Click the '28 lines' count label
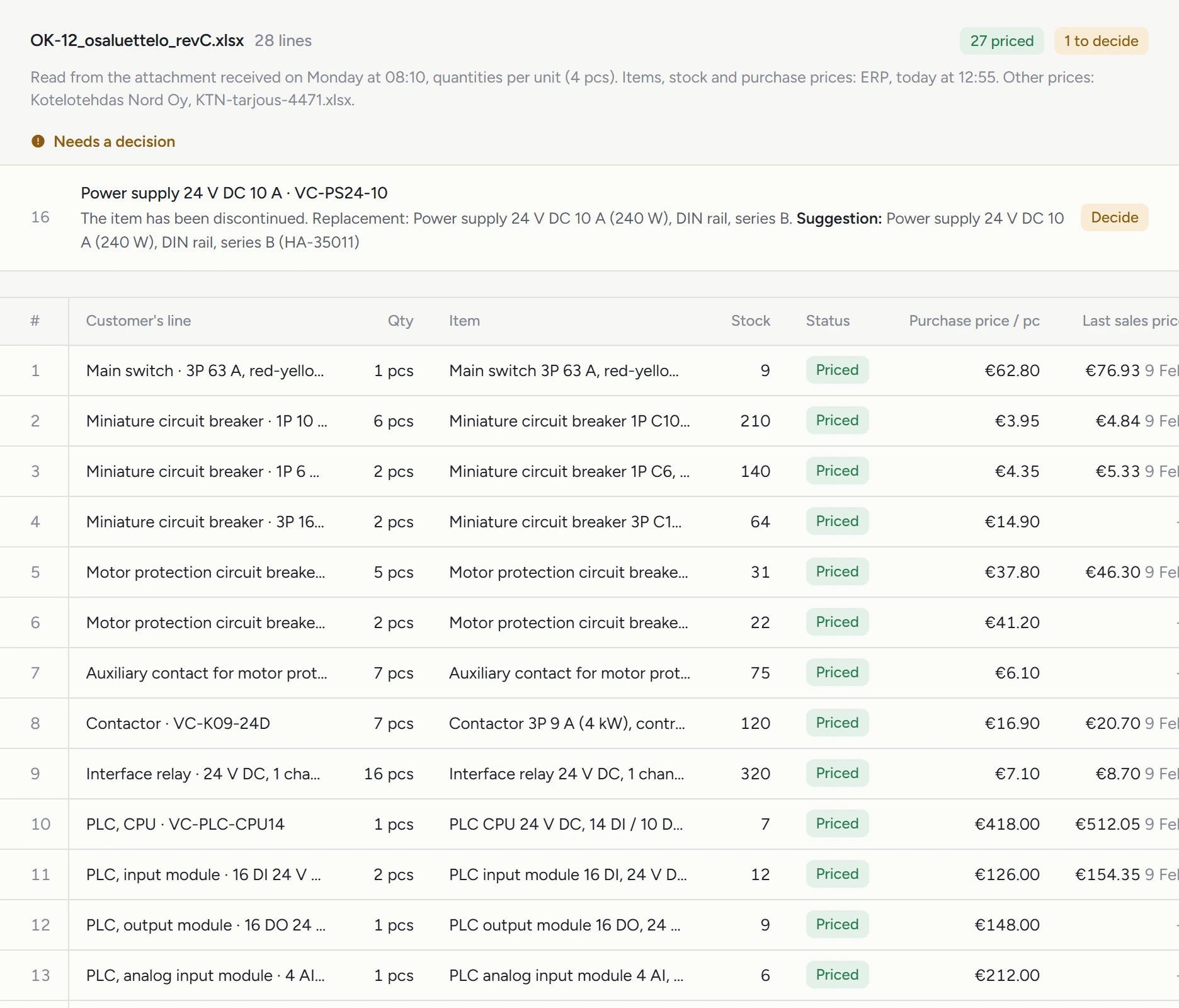This screenshot has width=1179, height=1008. point(283,40)
